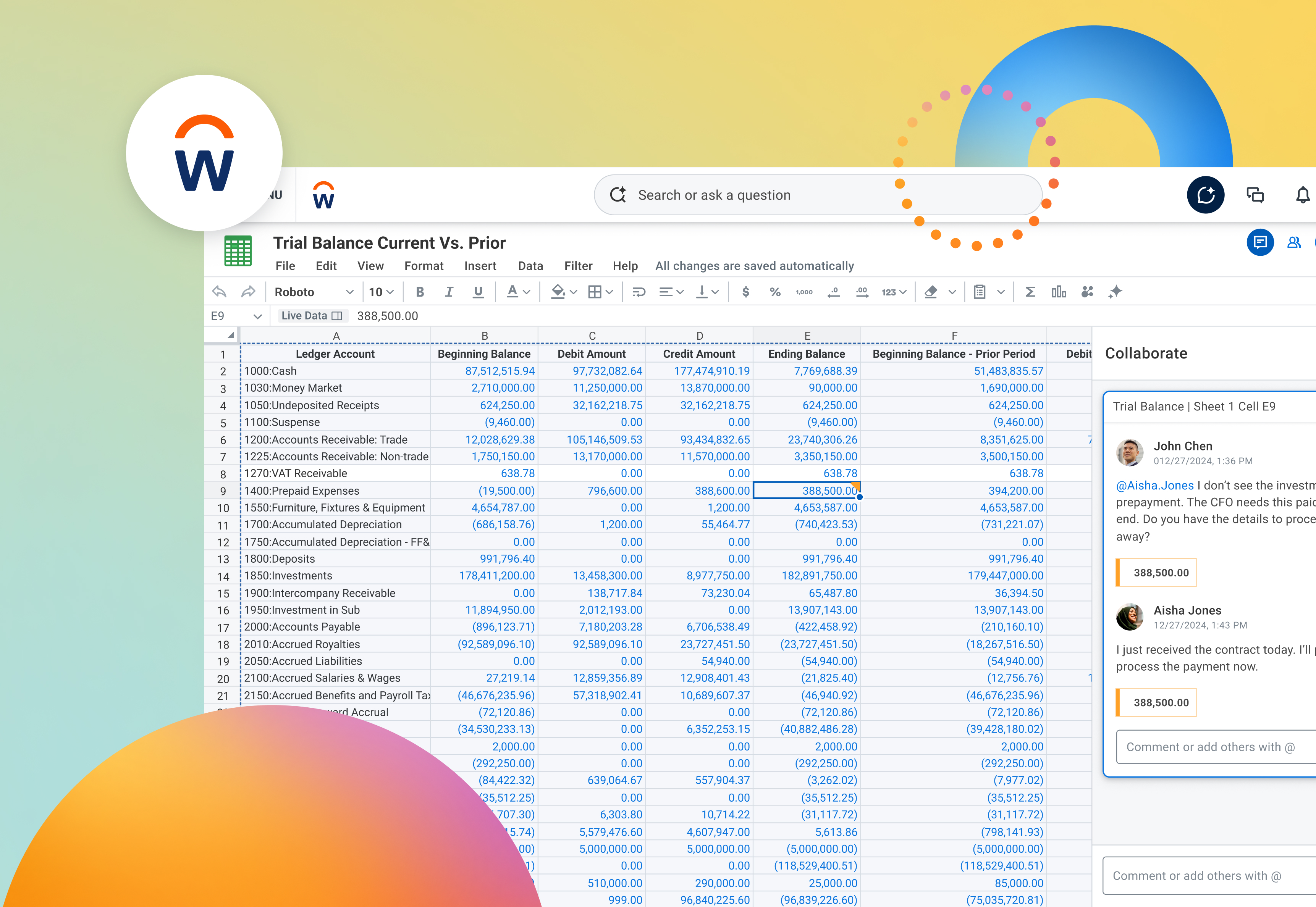The width and height of the screenshot is (1316, 907).
Task: Click the AI sparkle icon in toolbar
Action: click(x=1116, y=292)
